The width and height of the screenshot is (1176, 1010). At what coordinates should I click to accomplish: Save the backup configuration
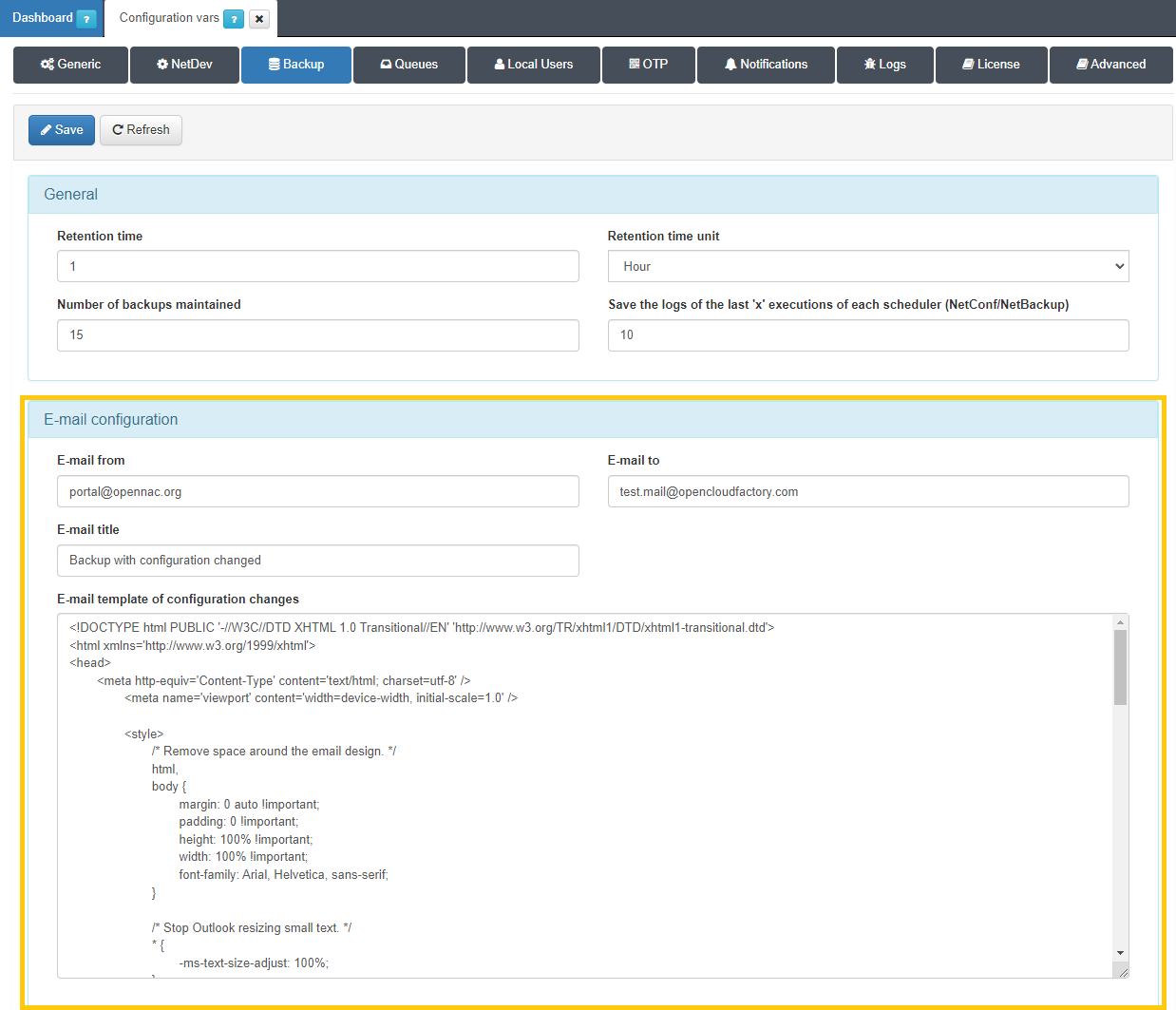[62, 130]
